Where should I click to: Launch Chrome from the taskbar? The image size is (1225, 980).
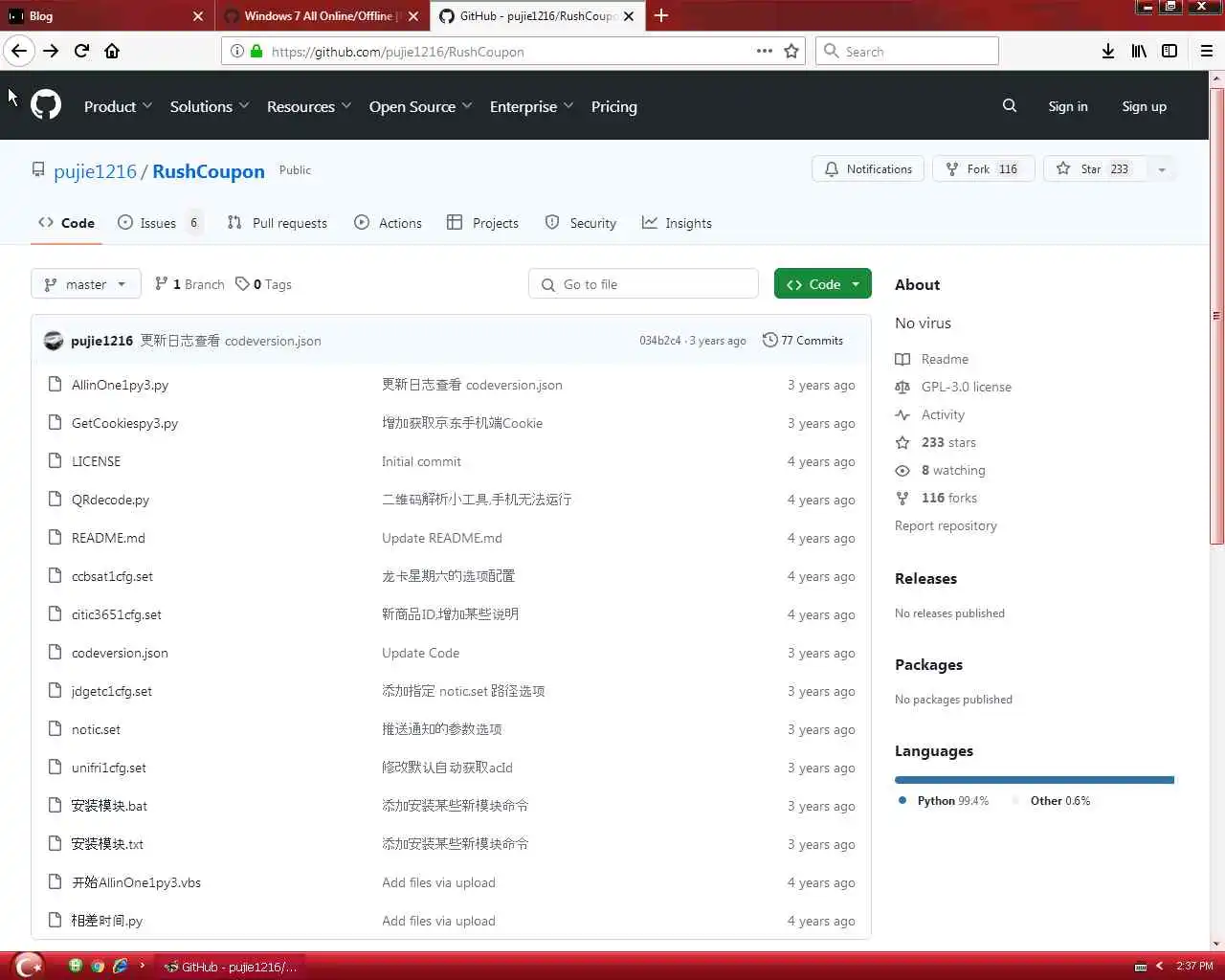pos(97,966)
